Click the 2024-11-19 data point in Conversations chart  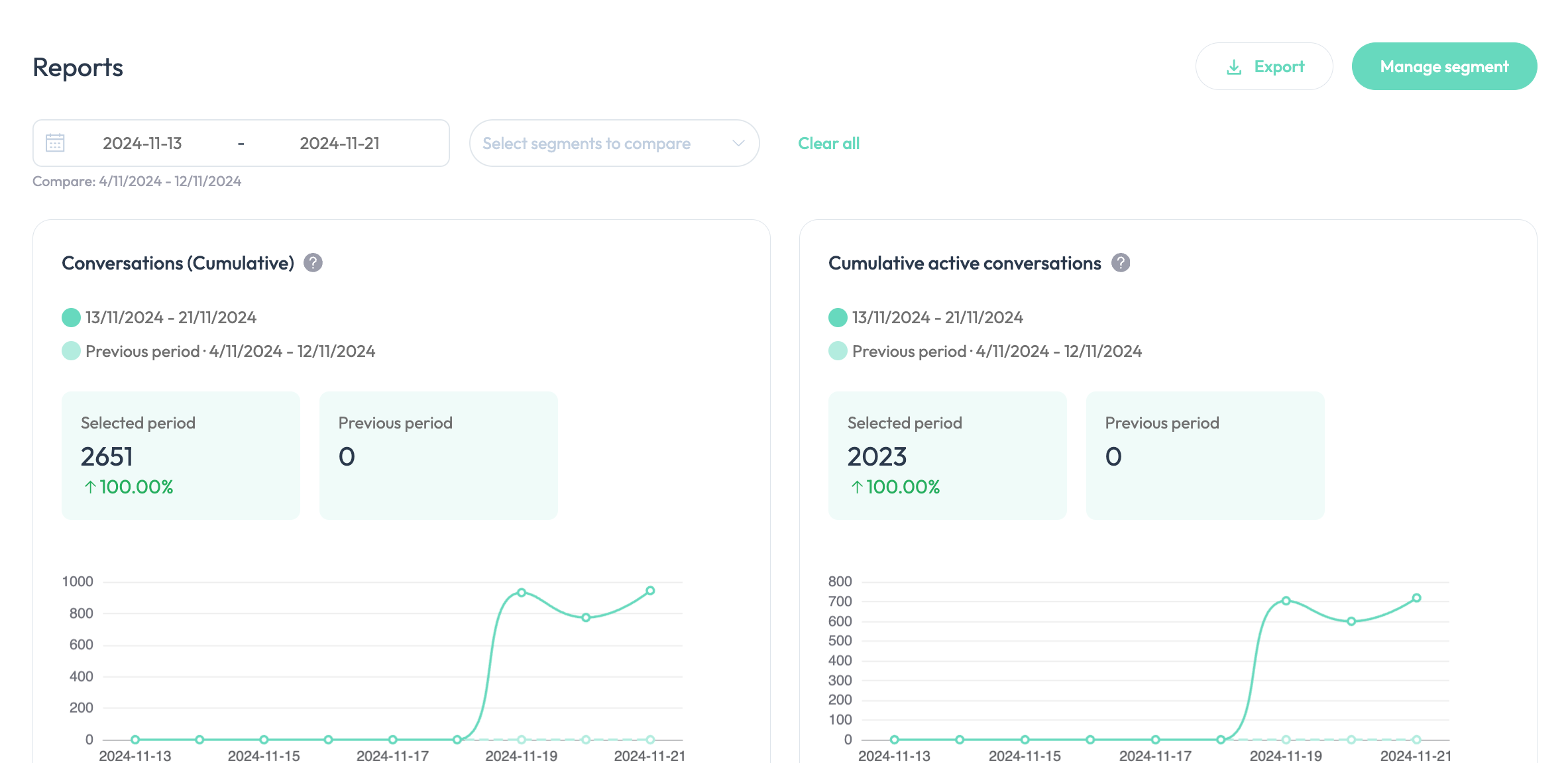522,592
